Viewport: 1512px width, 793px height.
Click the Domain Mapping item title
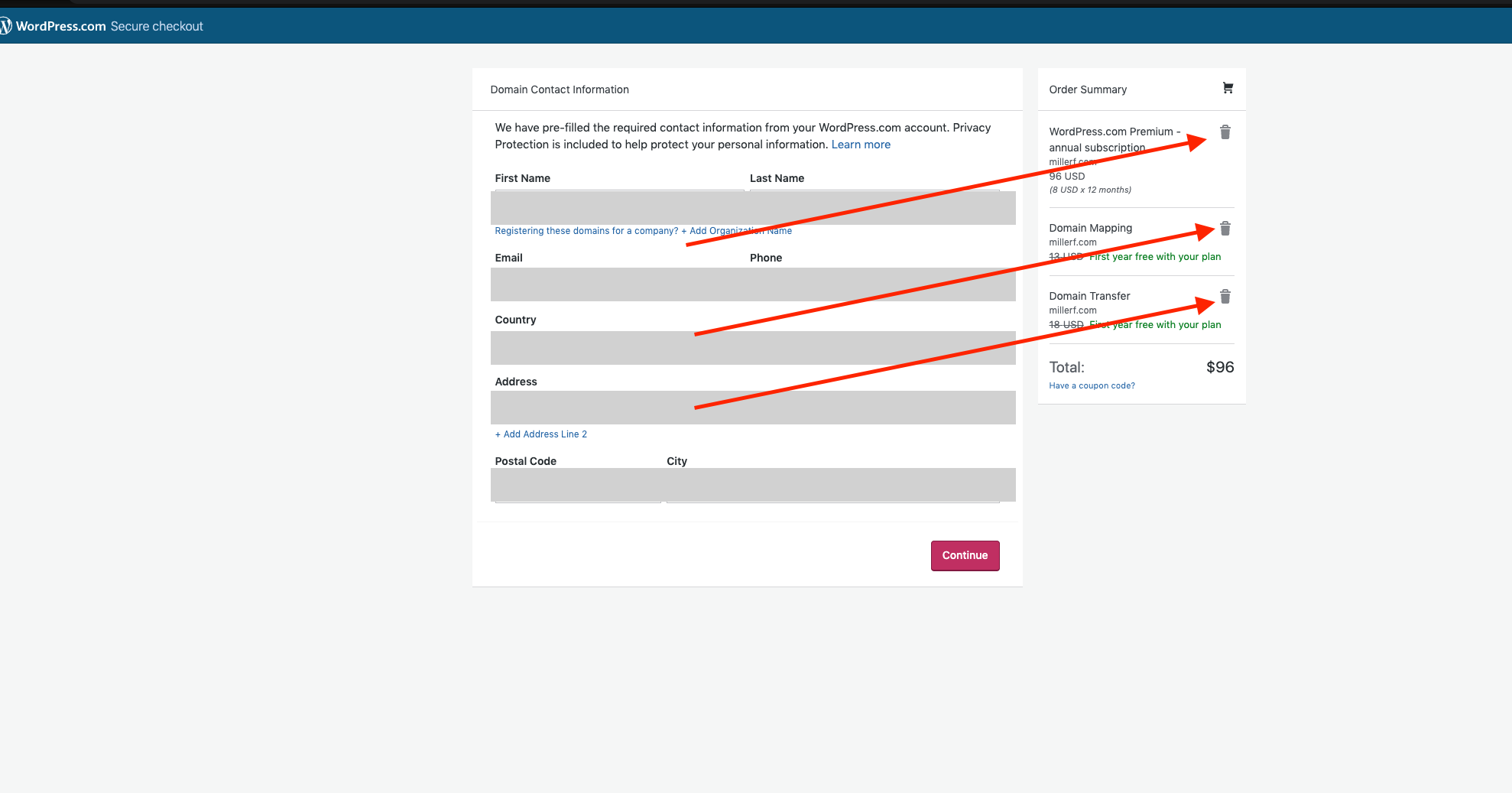(x=1090, y=228)
